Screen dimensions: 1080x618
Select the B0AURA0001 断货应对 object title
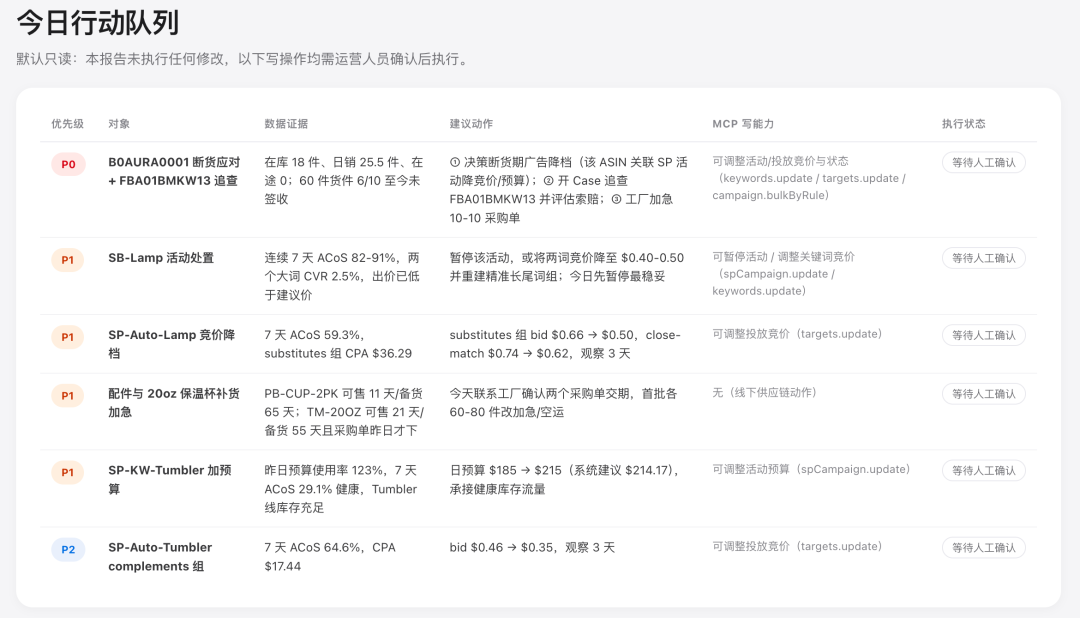pos(174,172)
